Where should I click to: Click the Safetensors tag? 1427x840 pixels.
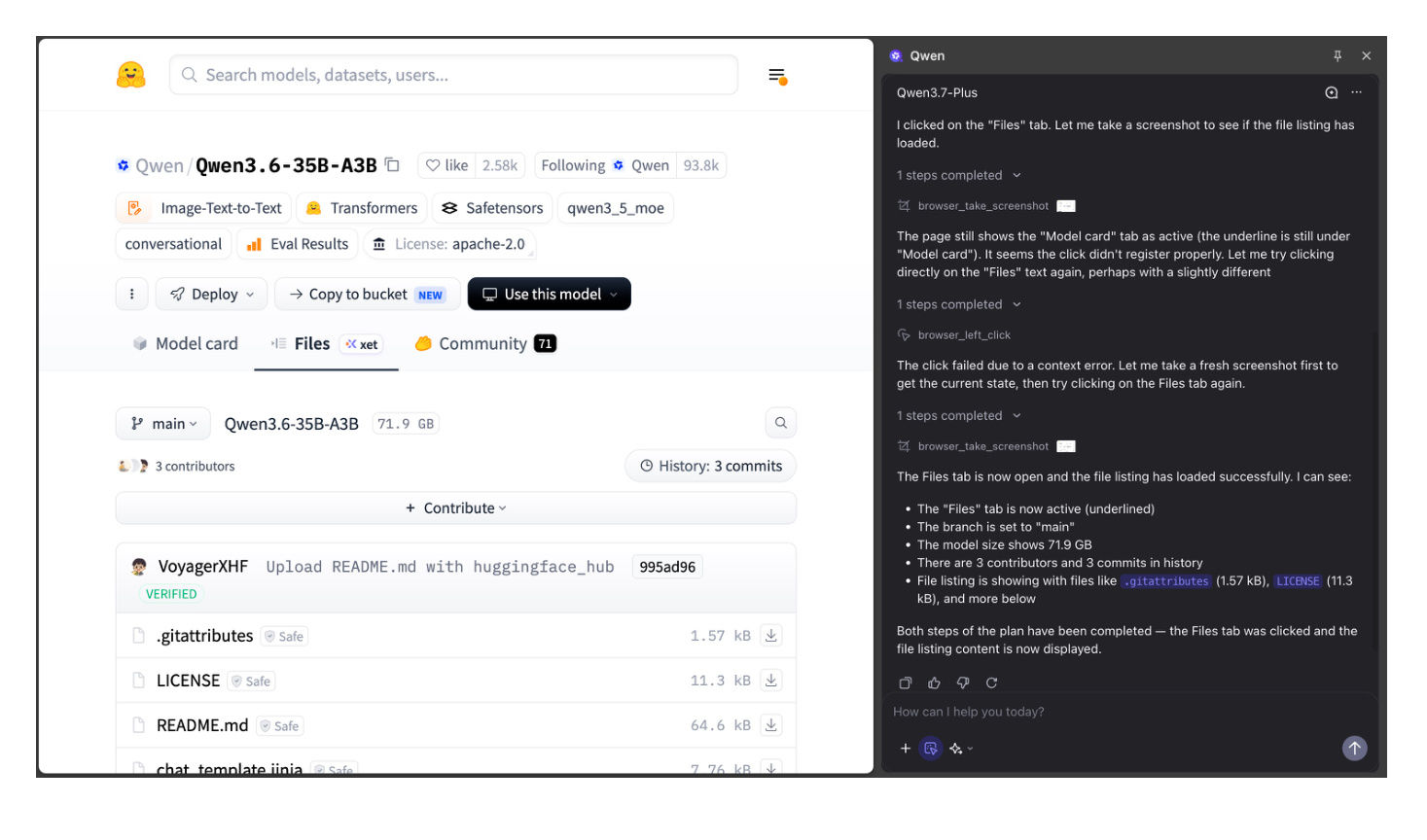coord(492,208)
